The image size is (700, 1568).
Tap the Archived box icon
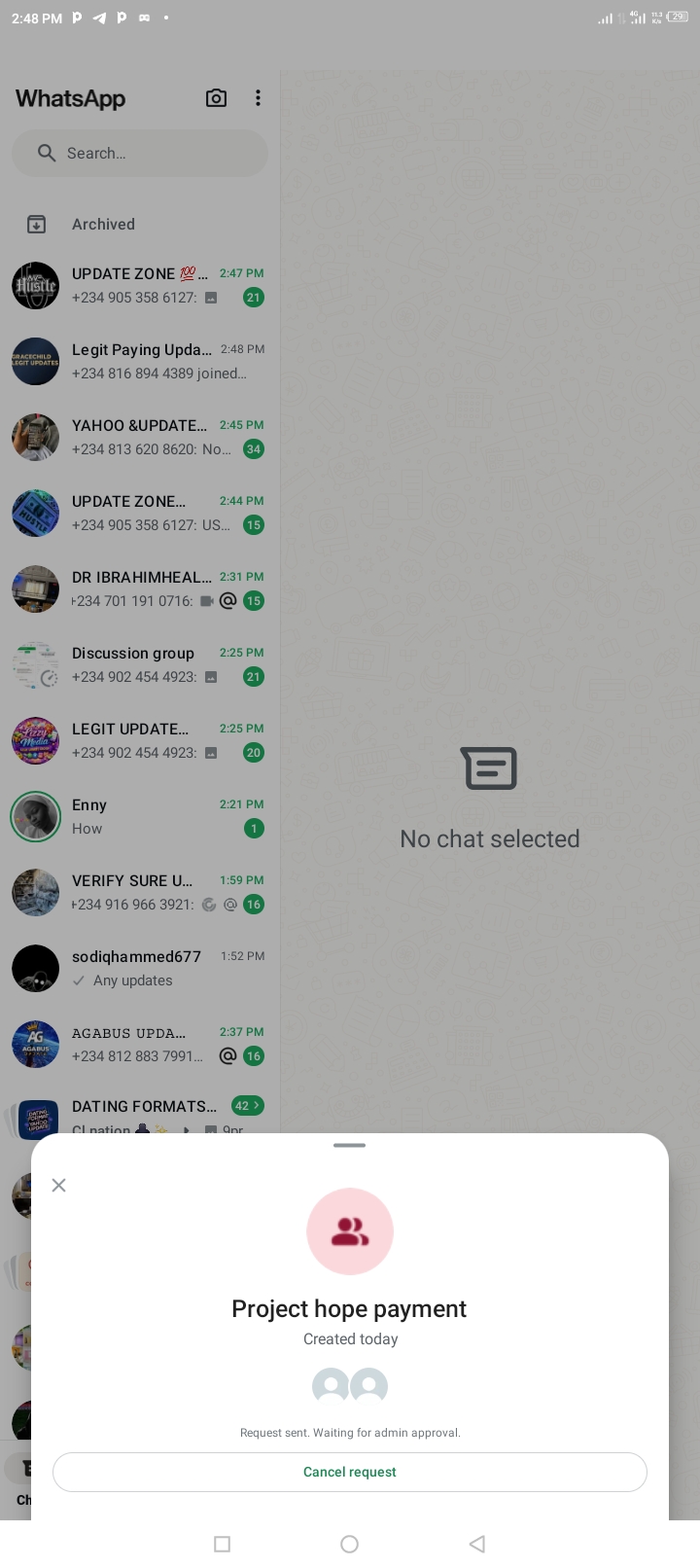tap(36, 225)
